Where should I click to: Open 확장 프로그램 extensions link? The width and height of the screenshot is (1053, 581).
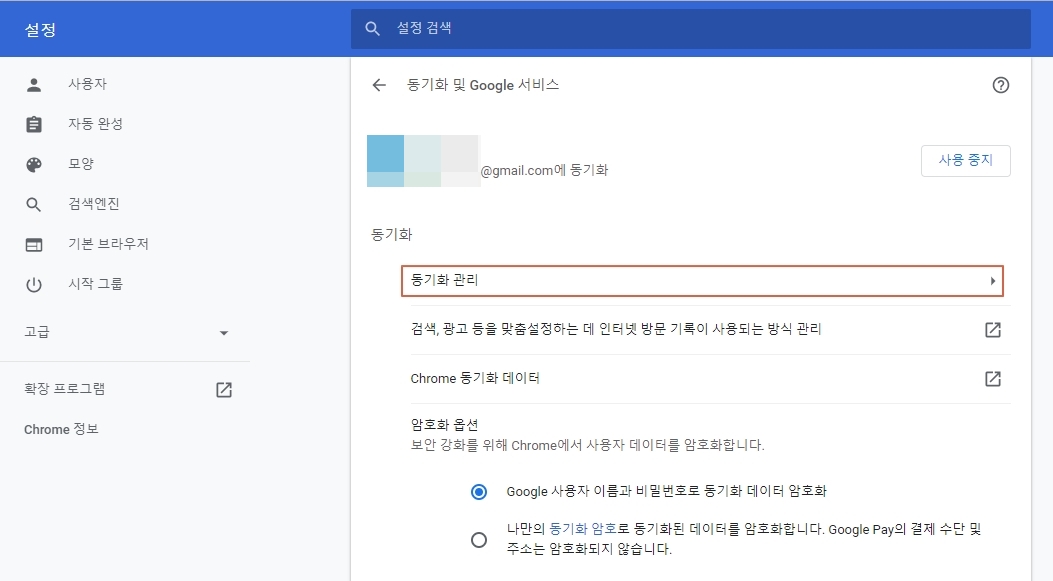click(x=64, y=389)
